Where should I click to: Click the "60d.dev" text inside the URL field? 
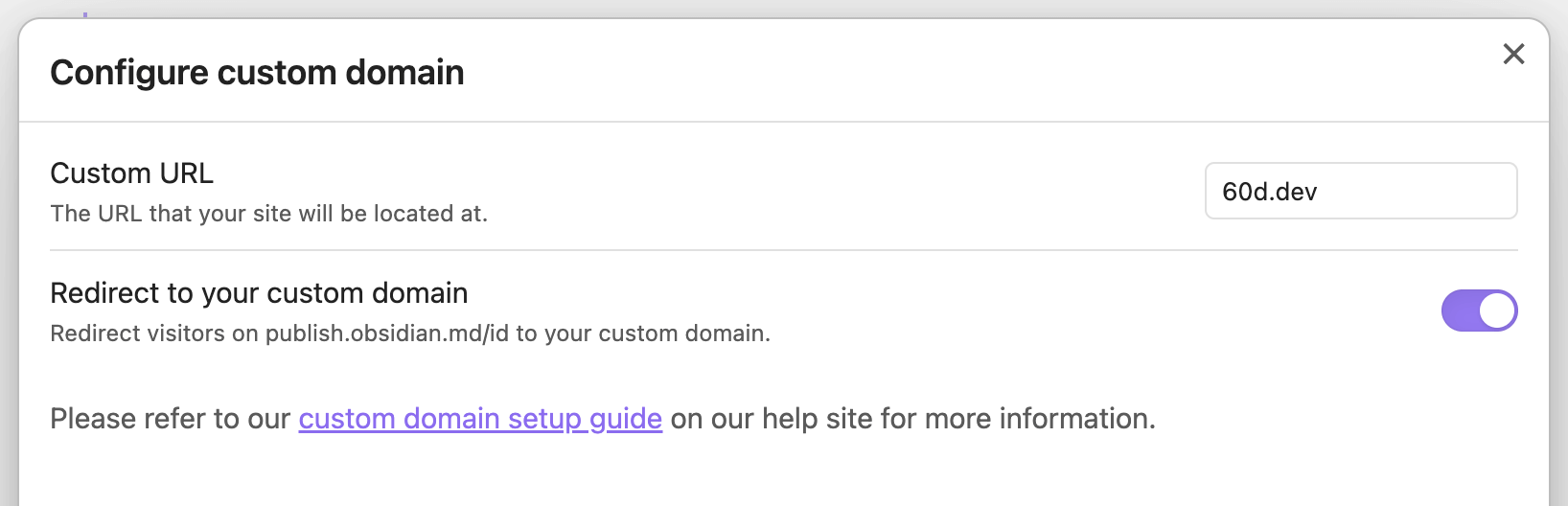click(1269, 192)
